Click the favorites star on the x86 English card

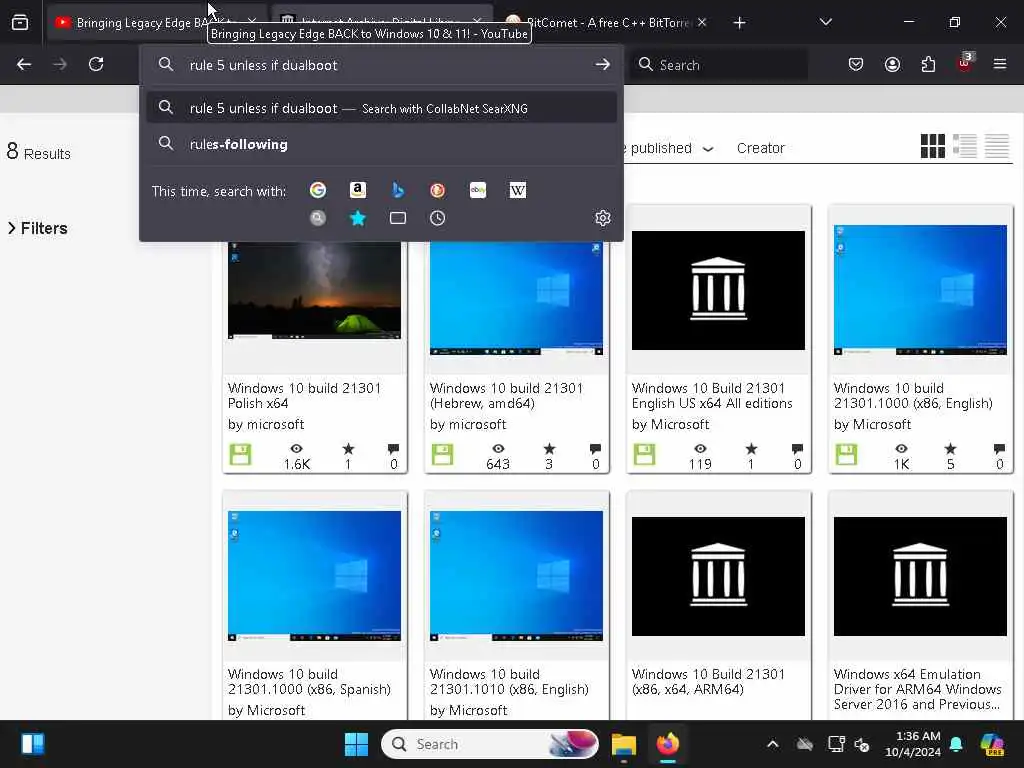click(950, 449)
